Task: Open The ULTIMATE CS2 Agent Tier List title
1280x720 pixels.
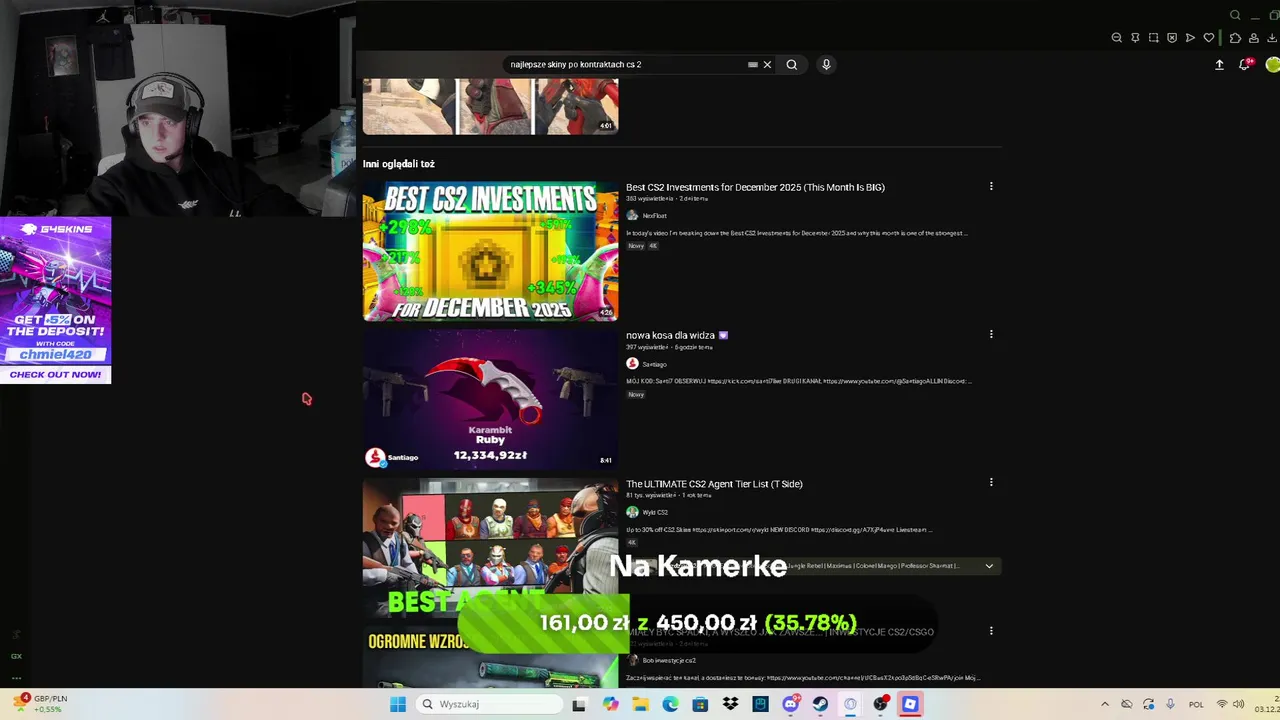Action: pos(714,484)
